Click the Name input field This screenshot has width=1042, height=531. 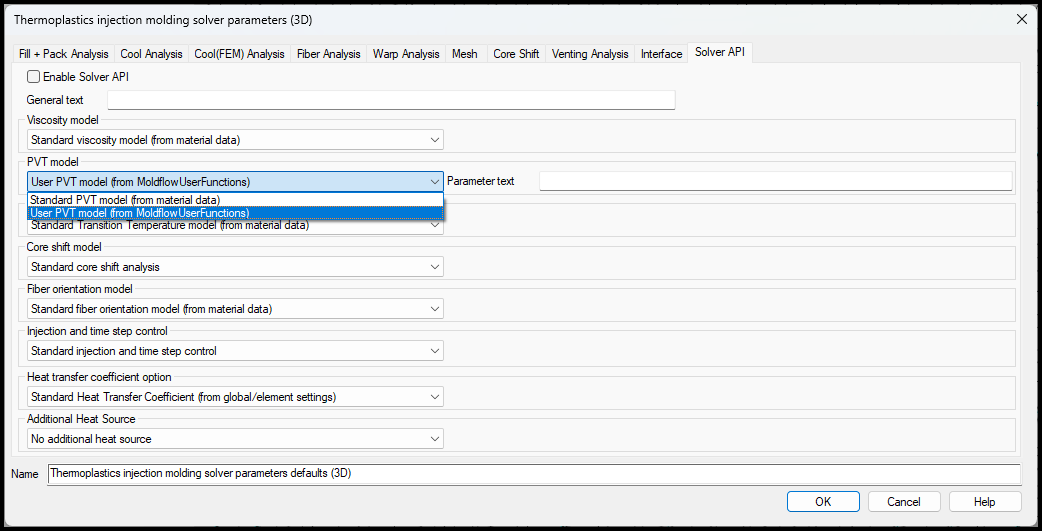534,474
